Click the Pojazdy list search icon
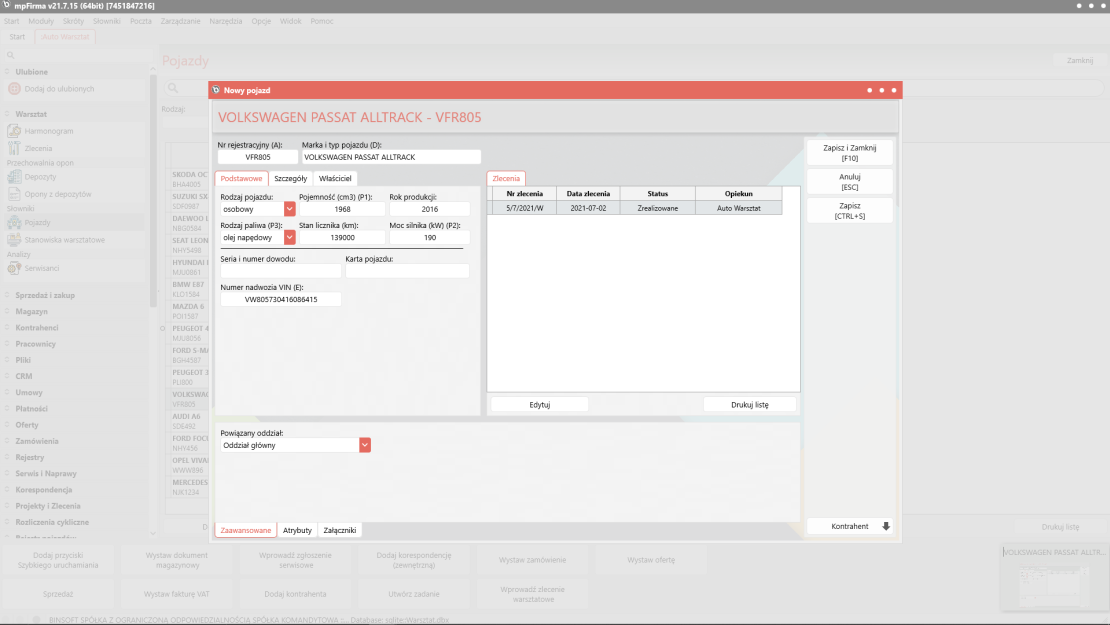Image resolution: width=1110 pixels, height=625 pixels. [x=173, y=88]
